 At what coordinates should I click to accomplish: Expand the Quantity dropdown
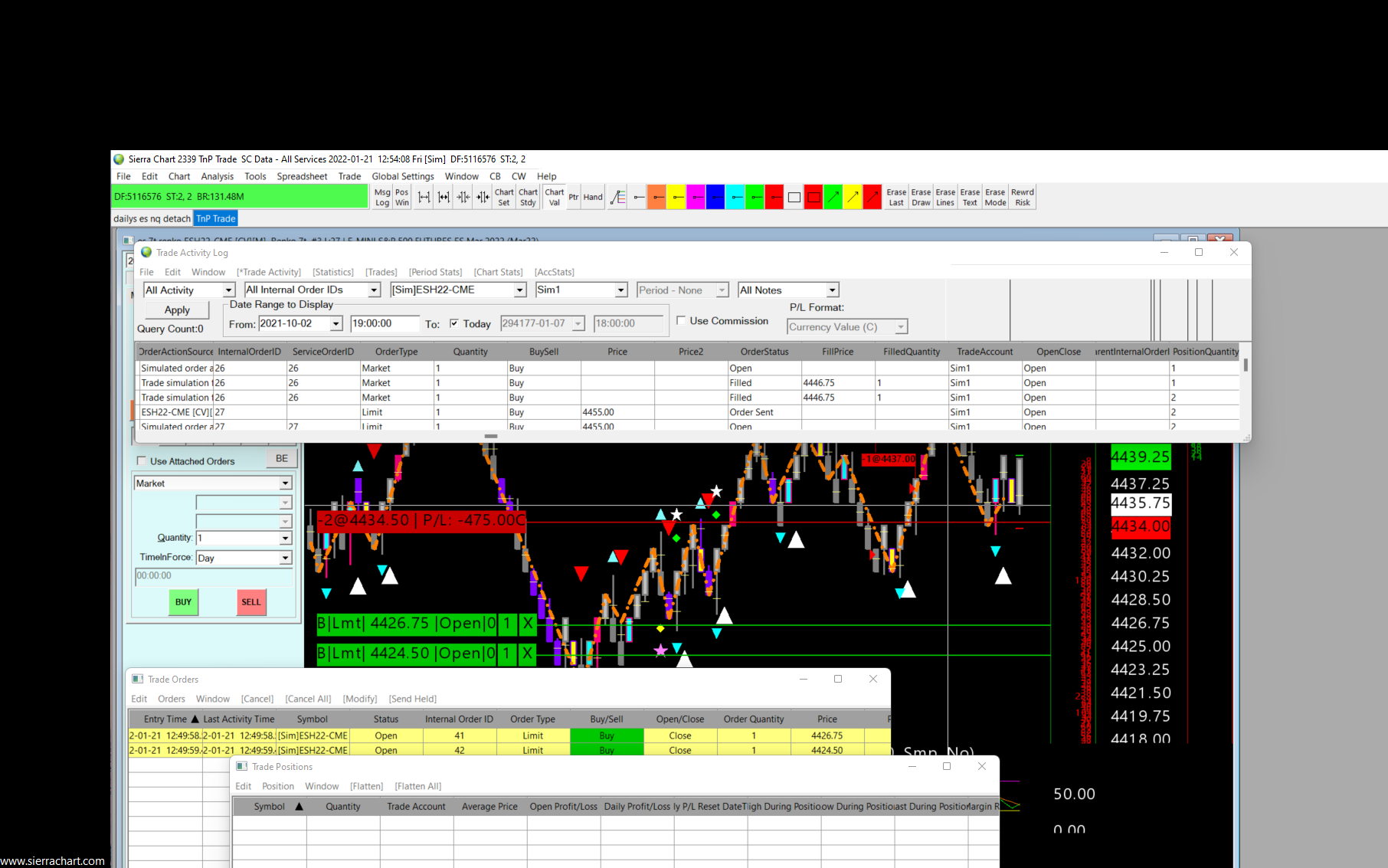285,539
